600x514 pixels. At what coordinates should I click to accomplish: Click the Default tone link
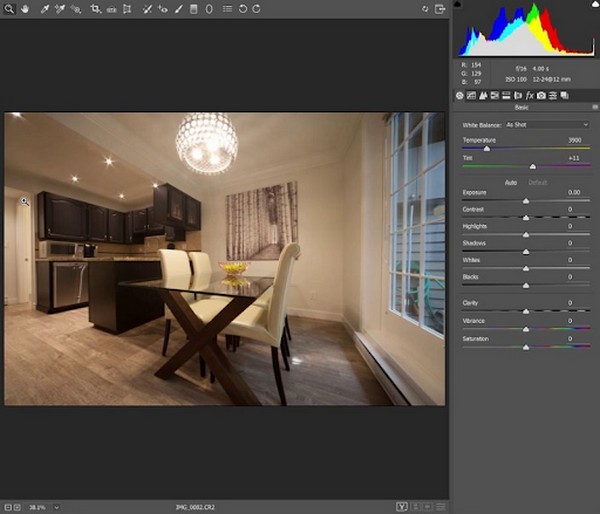click(538, 182)
